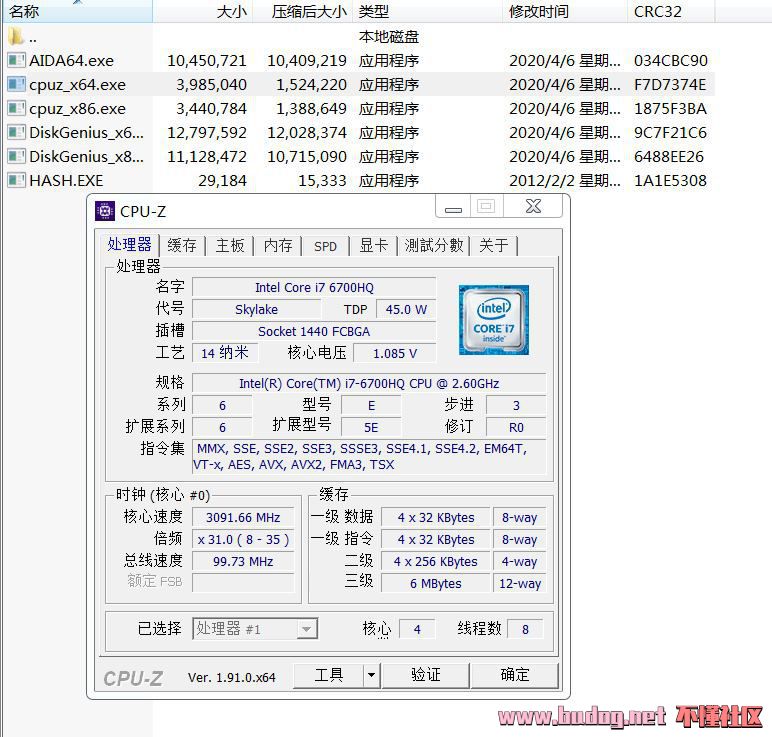Click the bus speed value 99.73 MHz
Viewport: 772px width, 737px height.
(x=243, y=562)
